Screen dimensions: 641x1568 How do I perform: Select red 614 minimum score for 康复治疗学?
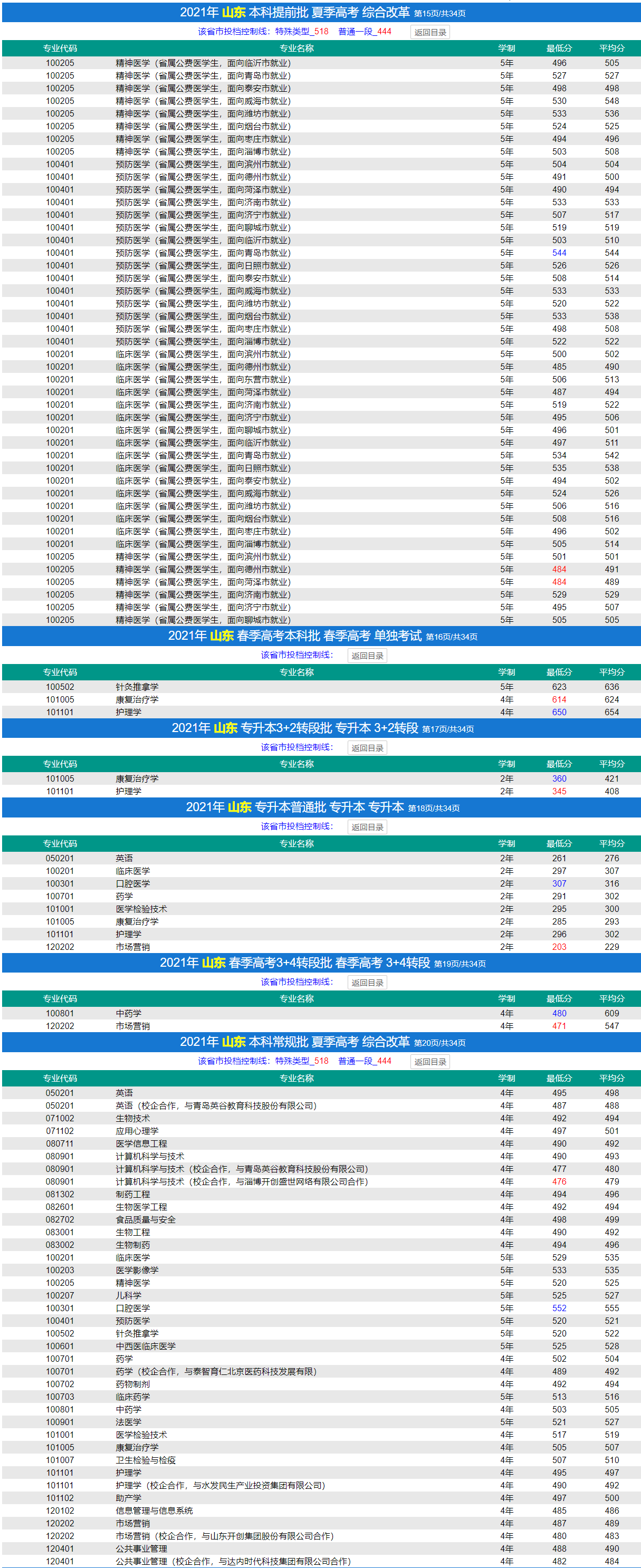(559, 699)
